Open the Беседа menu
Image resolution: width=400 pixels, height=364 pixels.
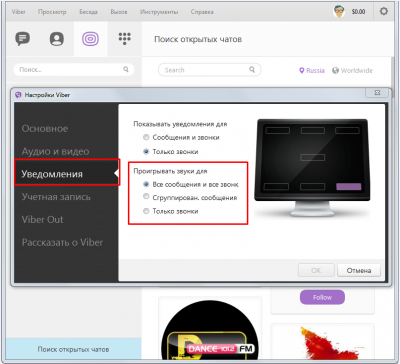pyautogui.click(x=88, y=12)
